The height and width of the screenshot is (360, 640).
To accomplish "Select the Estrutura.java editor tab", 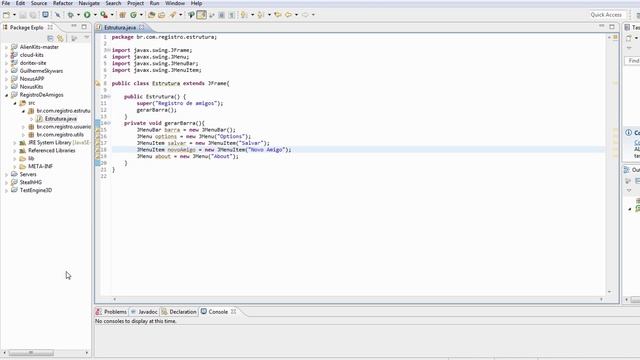I will click(x=120, y=27).
